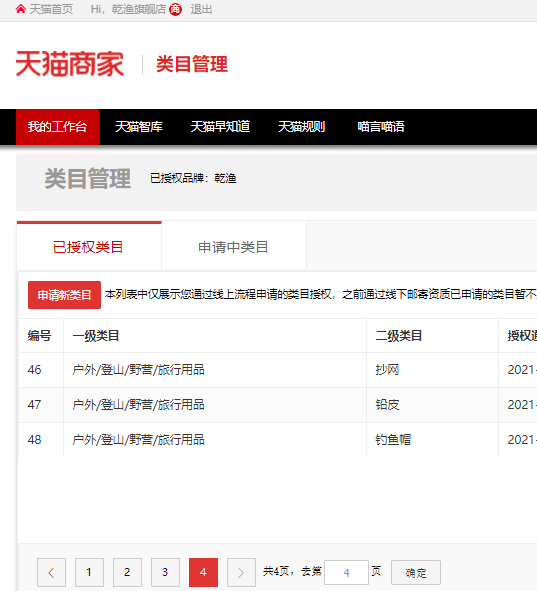This screenshot has height=591, width=537.
Task: Open the 我的工作台 navigation item
Action: [57, 127]
